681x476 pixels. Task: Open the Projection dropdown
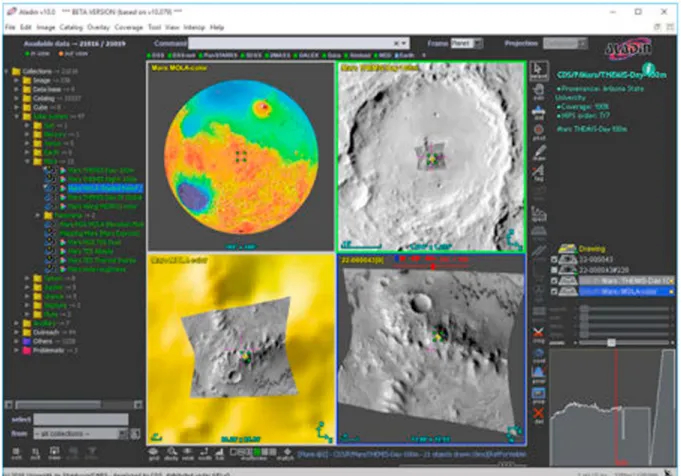[x=565, y=43]
